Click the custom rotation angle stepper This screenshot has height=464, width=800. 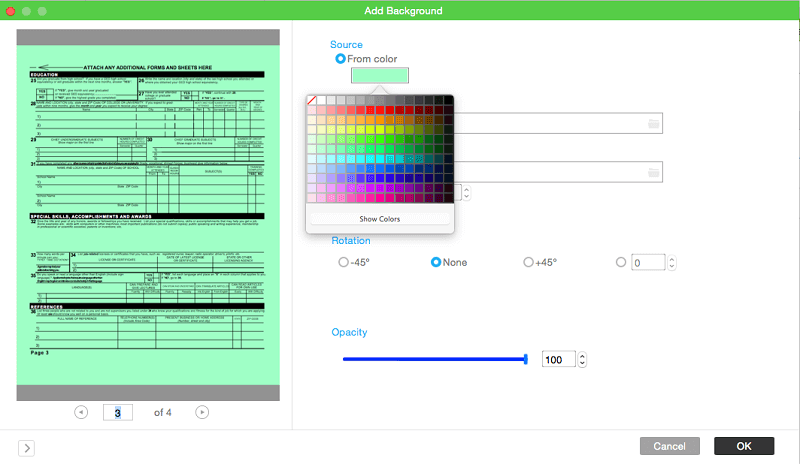pyautogui.click(x=672, y=262)
